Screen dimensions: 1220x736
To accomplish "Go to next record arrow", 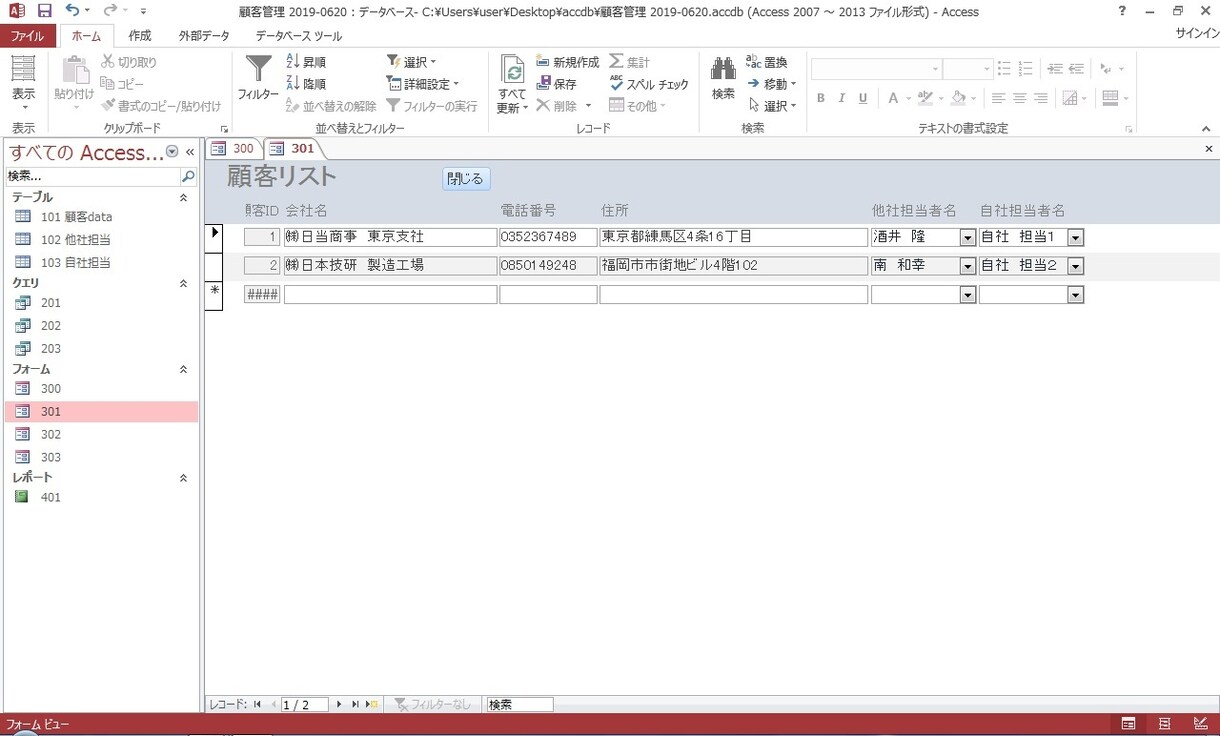I will tap(339, 705).
